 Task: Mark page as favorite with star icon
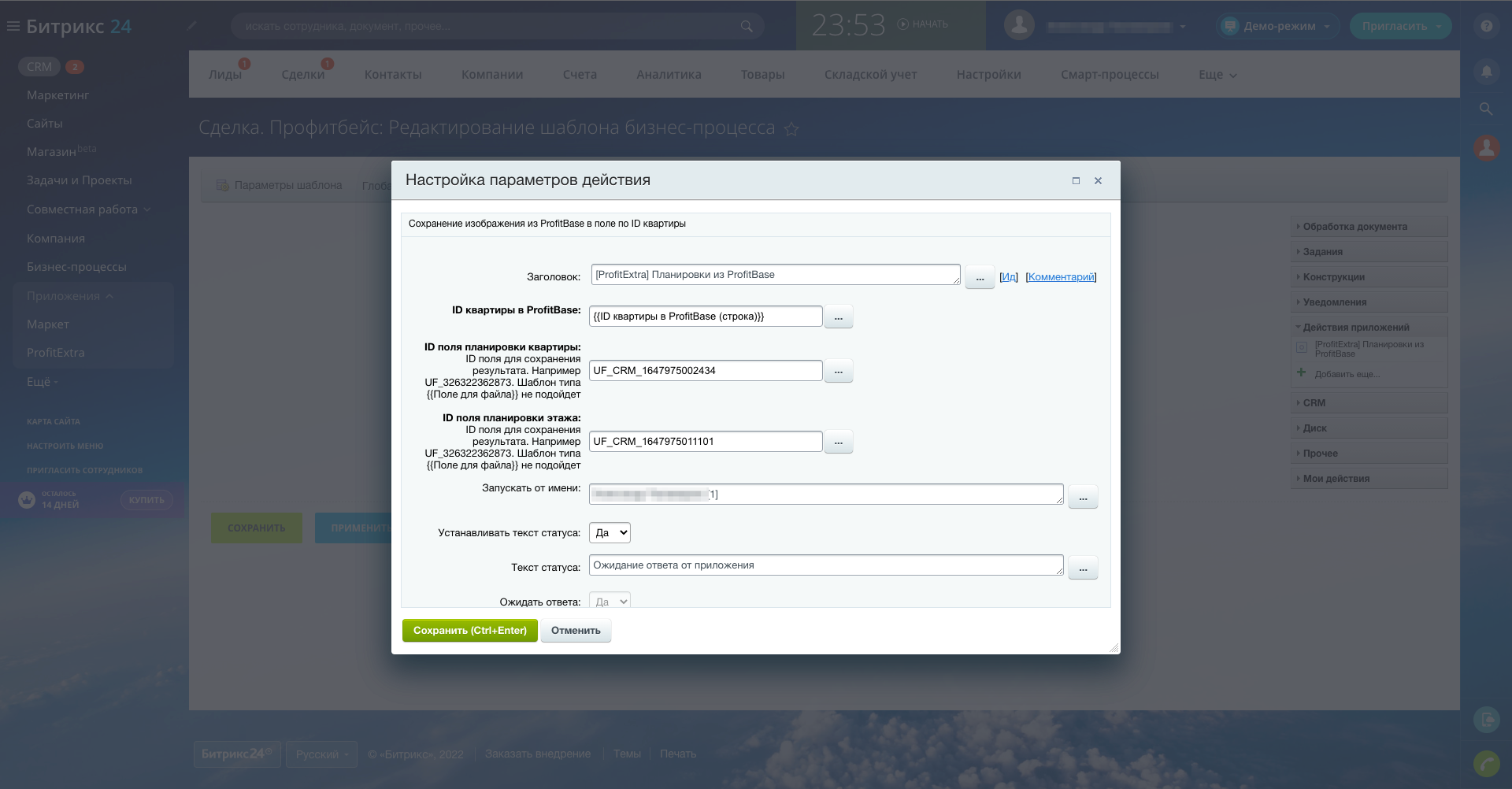click(x=791, y=129)
